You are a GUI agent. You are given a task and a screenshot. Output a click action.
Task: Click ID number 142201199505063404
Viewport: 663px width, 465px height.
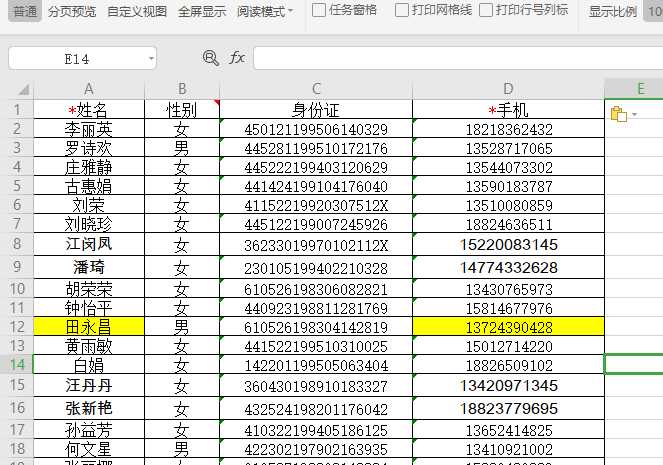pyautogui.click(x=316, y=364)
